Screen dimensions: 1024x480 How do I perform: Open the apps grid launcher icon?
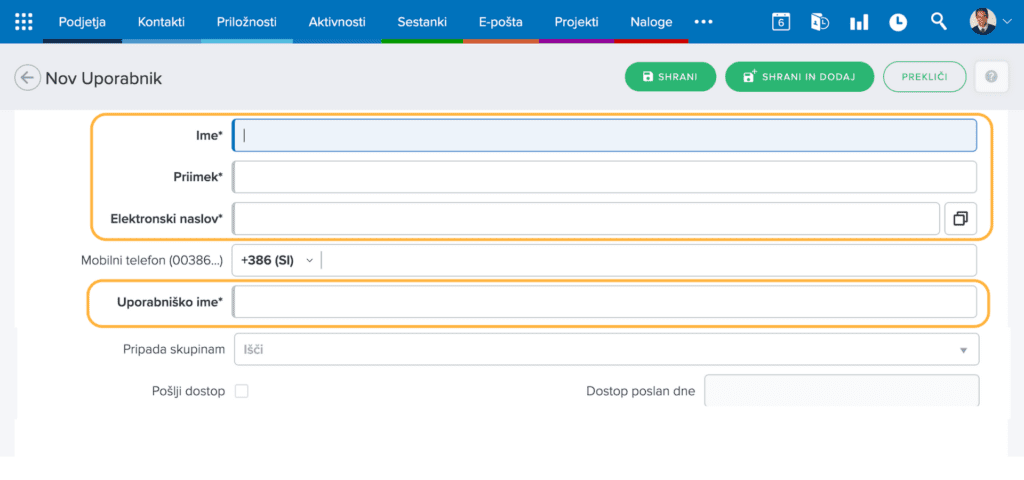coord(24,21)
